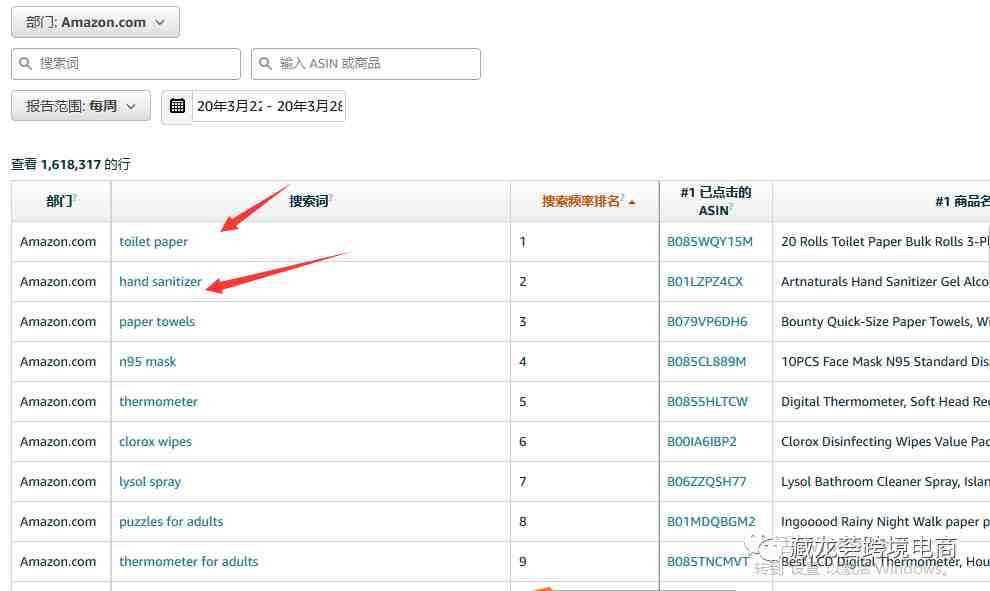990x591 pixels.
Task: Click rank 1 in the toilet paper row
Action: pyautogui.click(x=523, y=242)
